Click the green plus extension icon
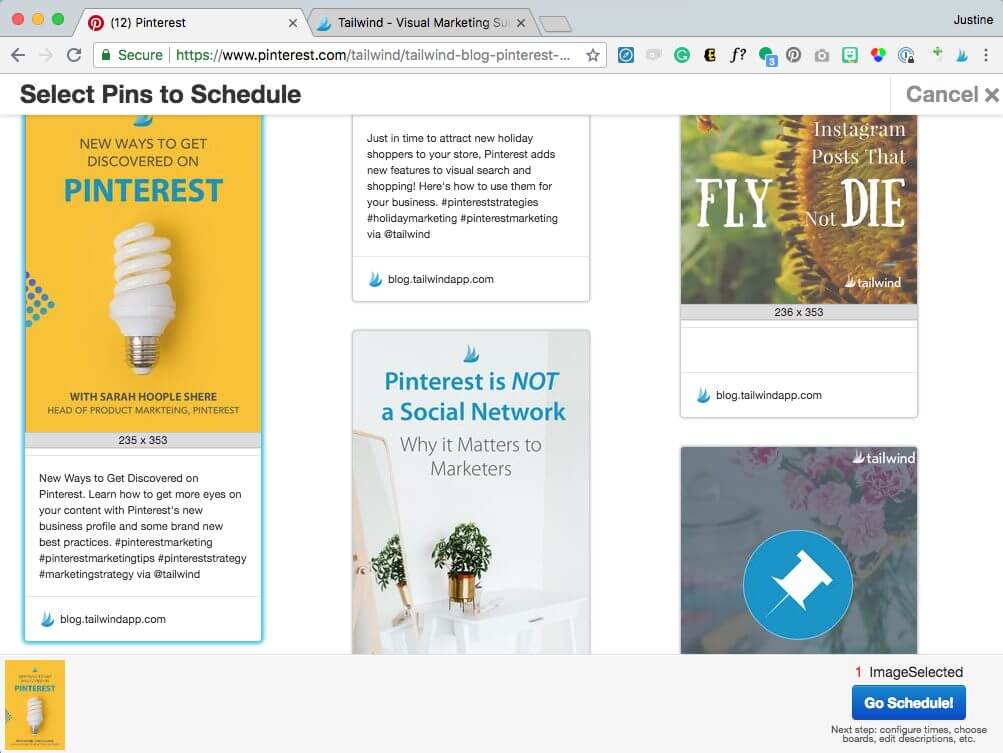This screenshot has width=1003, height=753. coord(936,52)
